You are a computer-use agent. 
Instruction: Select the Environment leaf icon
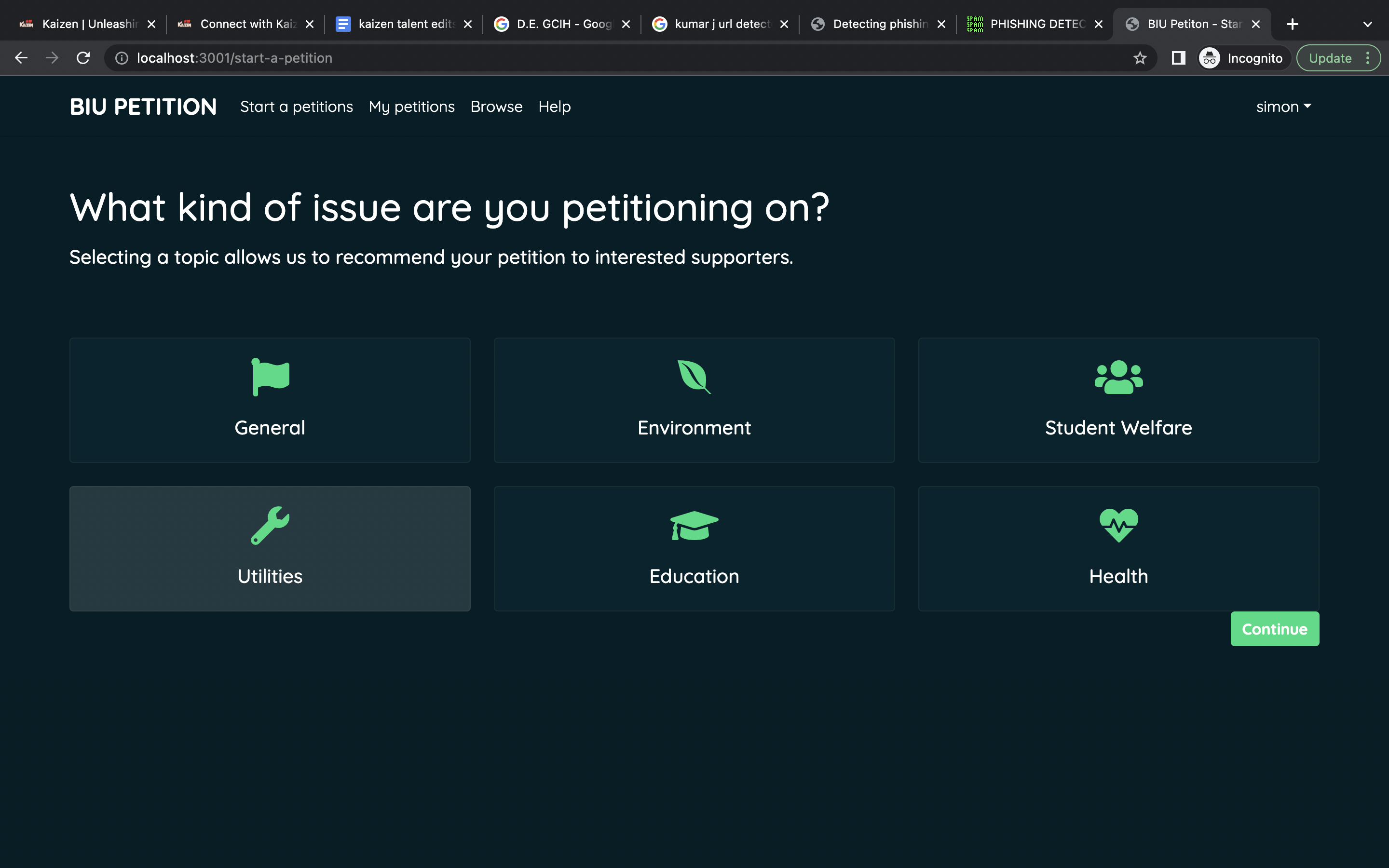(693, 377)
